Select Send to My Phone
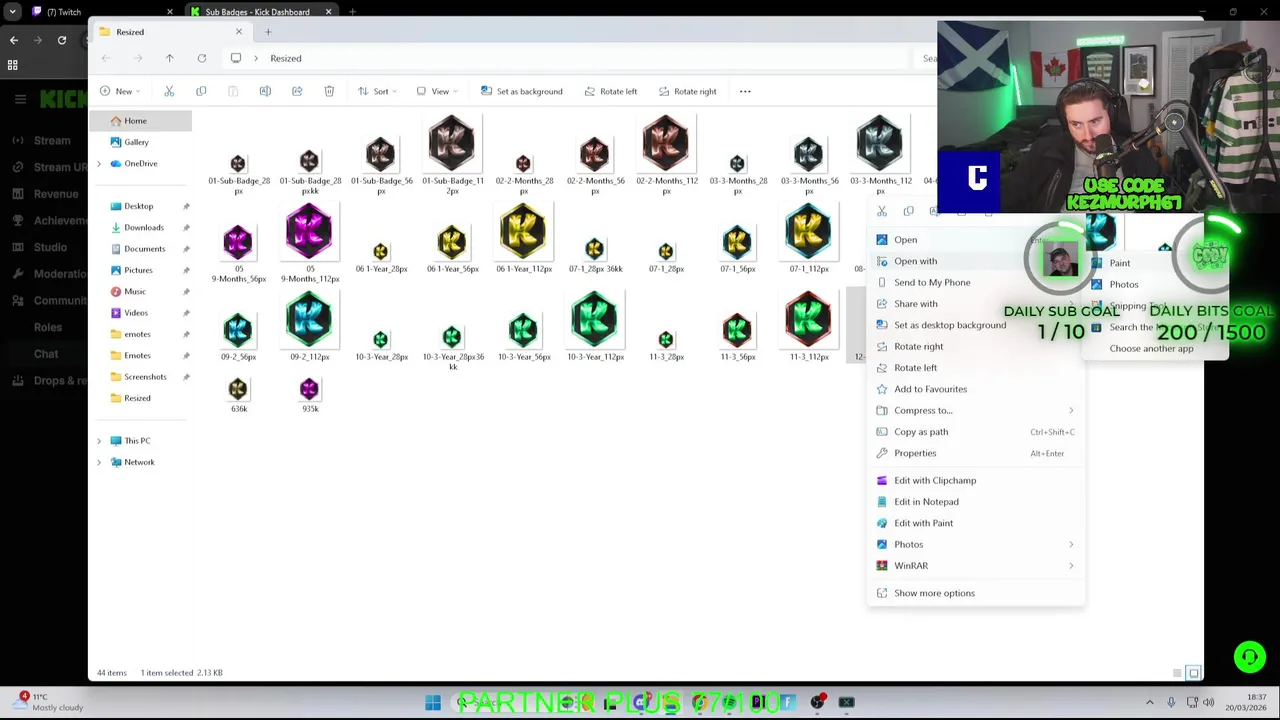Image resolution: width=1280 pixels, height=720 pixels. [x=975, y=283]
